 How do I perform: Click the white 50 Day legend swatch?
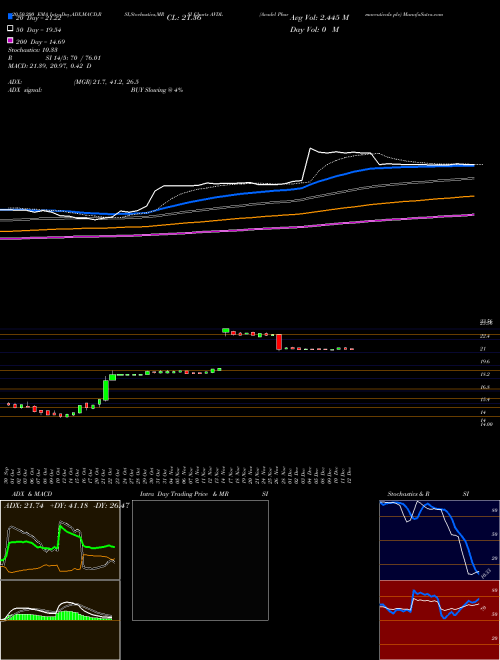click(10, 29)
